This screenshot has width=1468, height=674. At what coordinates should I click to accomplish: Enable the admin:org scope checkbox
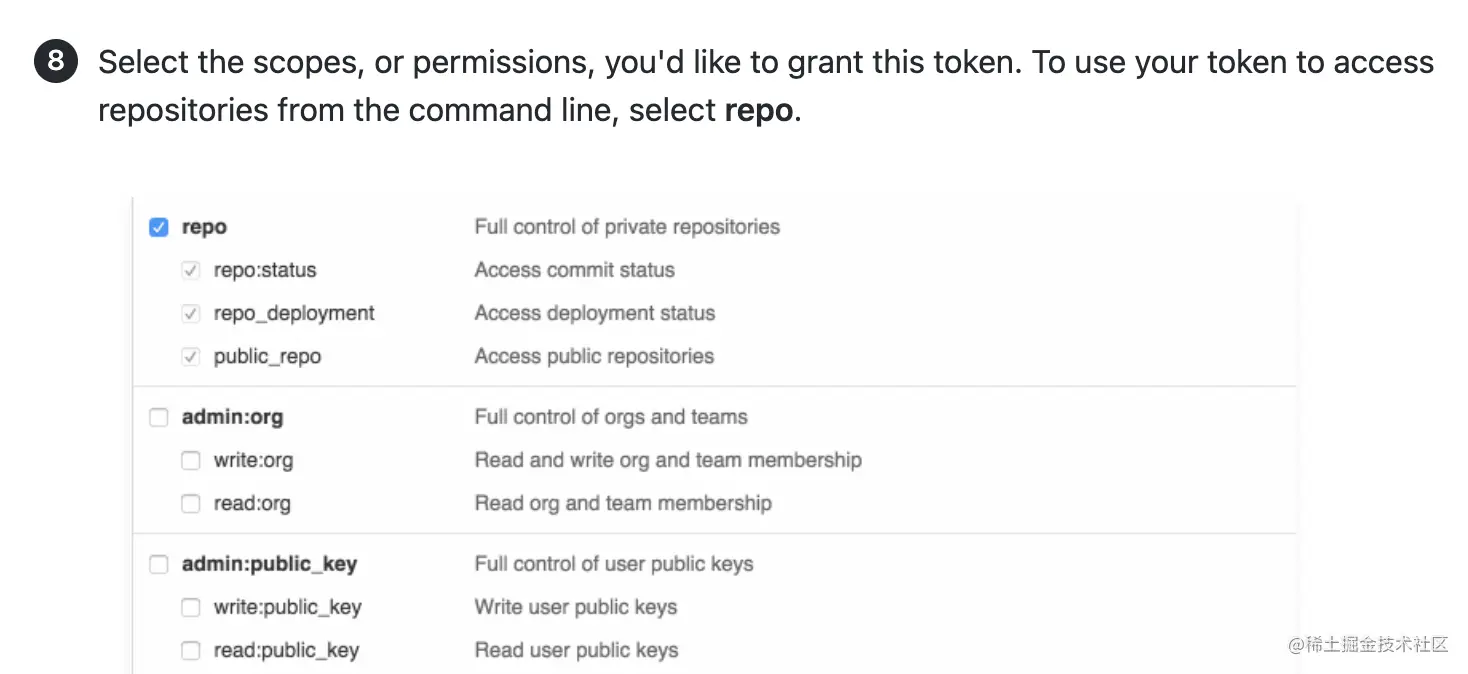coord(158,417)
